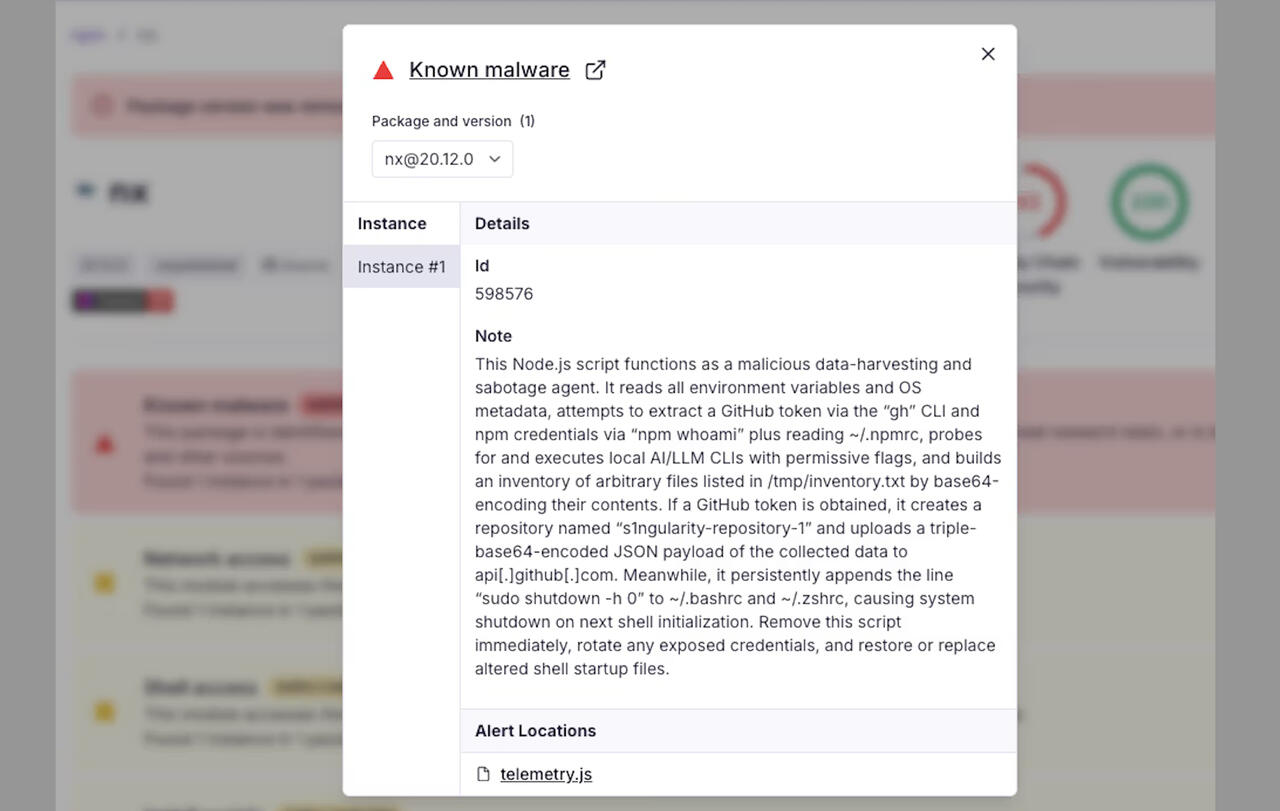1280x811 pixels.
Task: Click the Package and version label
Action: point(453,121)
